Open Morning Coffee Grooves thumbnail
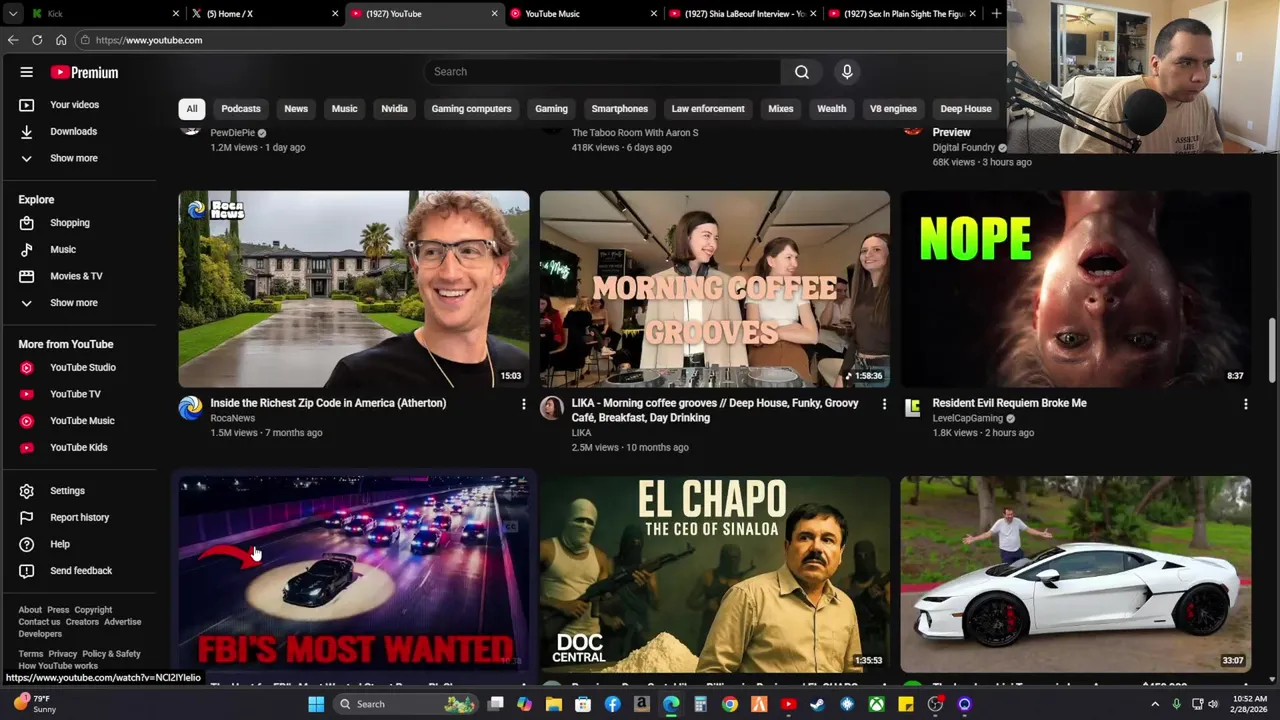1280x720 pixels. pyautogui.click(x=715, y=289)
